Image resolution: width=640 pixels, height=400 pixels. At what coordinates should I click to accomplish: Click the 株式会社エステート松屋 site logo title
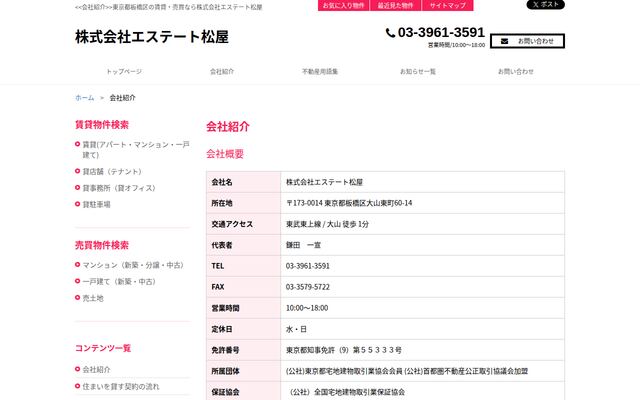click(152, 37)
